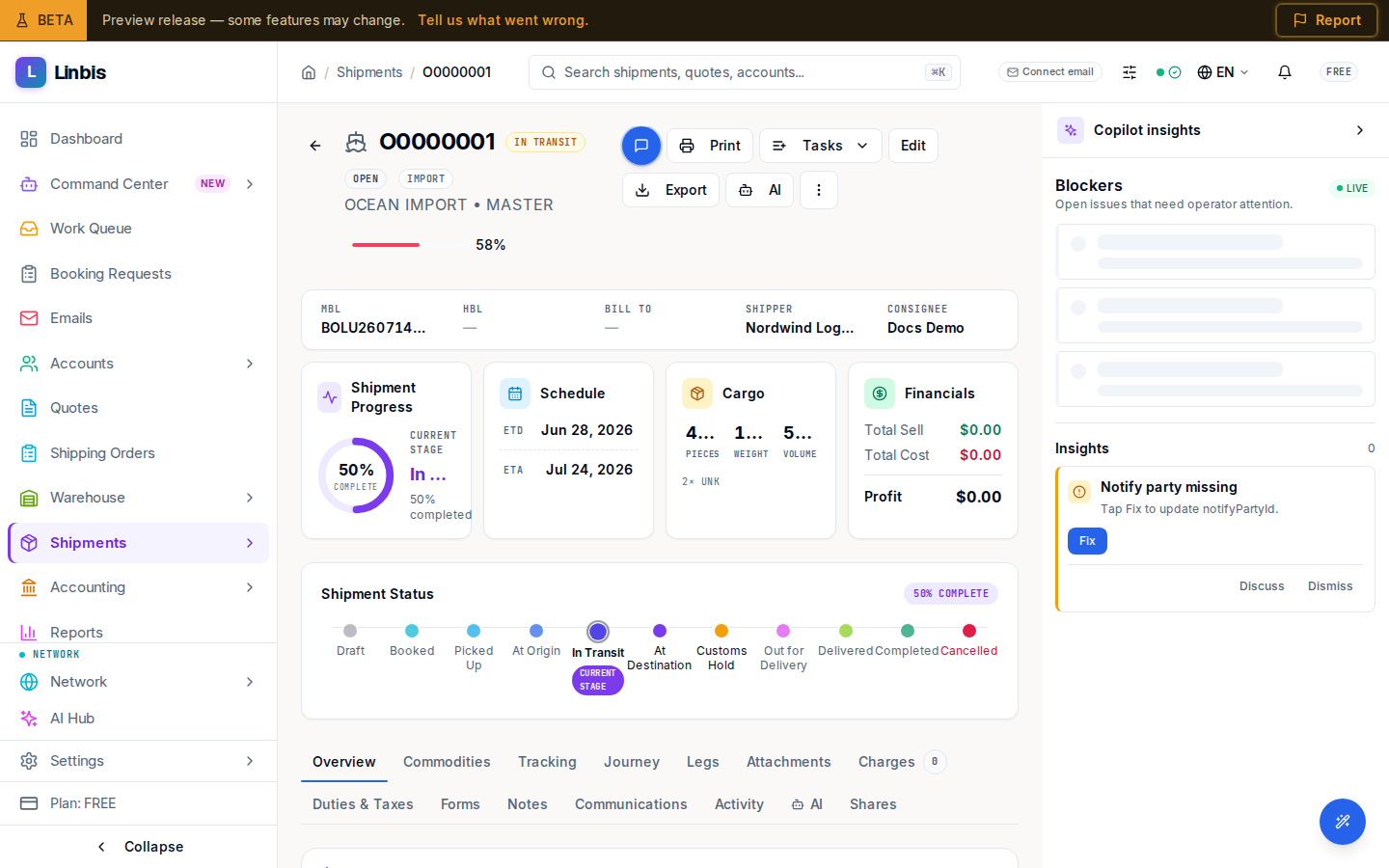
Task: Open the notifications bell
Action: click(1285, 72)
